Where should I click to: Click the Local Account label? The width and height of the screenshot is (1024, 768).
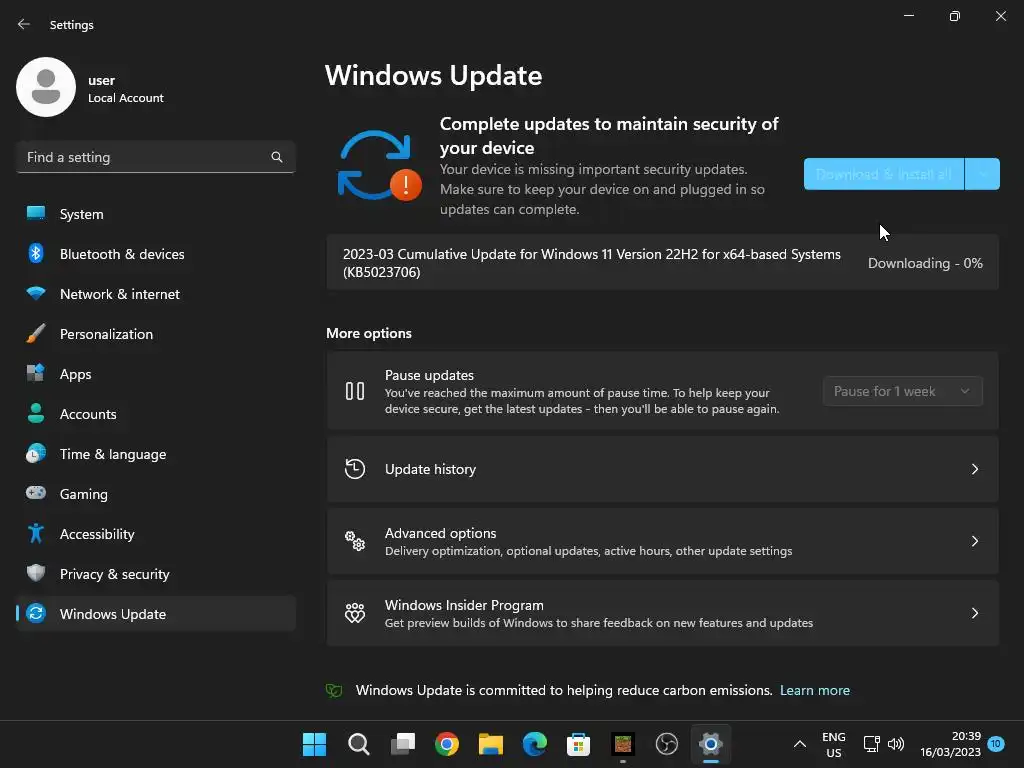pos(125,98)
